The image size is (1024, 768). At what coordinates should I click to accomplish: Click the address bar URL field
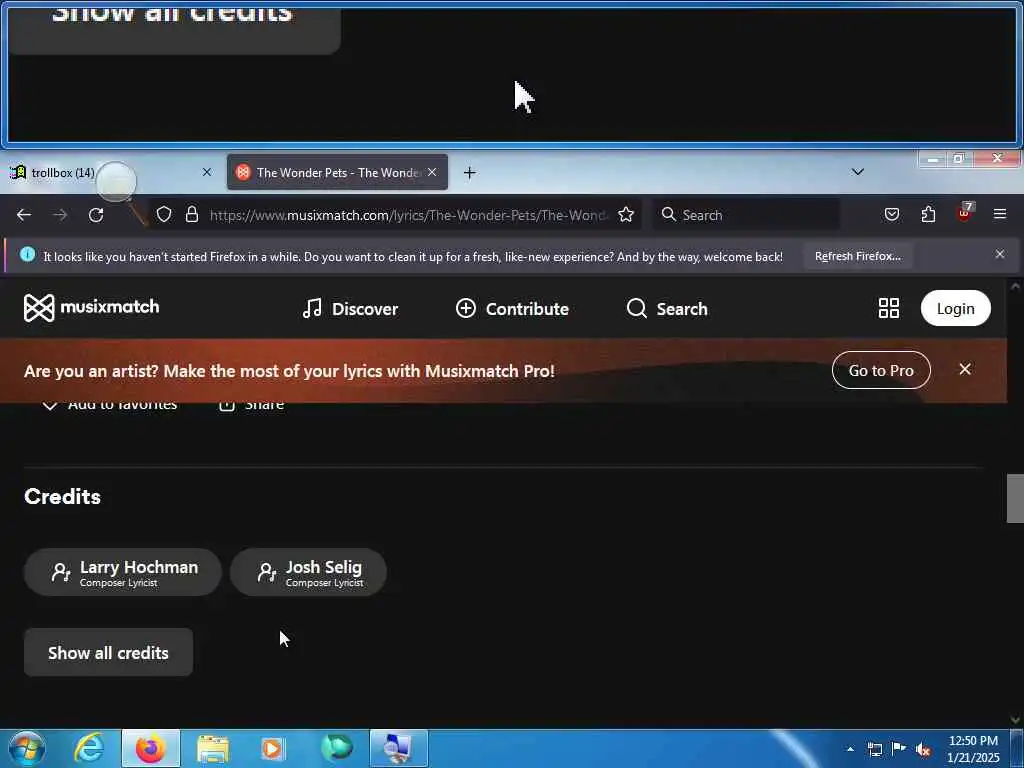(x=408, y=215)
